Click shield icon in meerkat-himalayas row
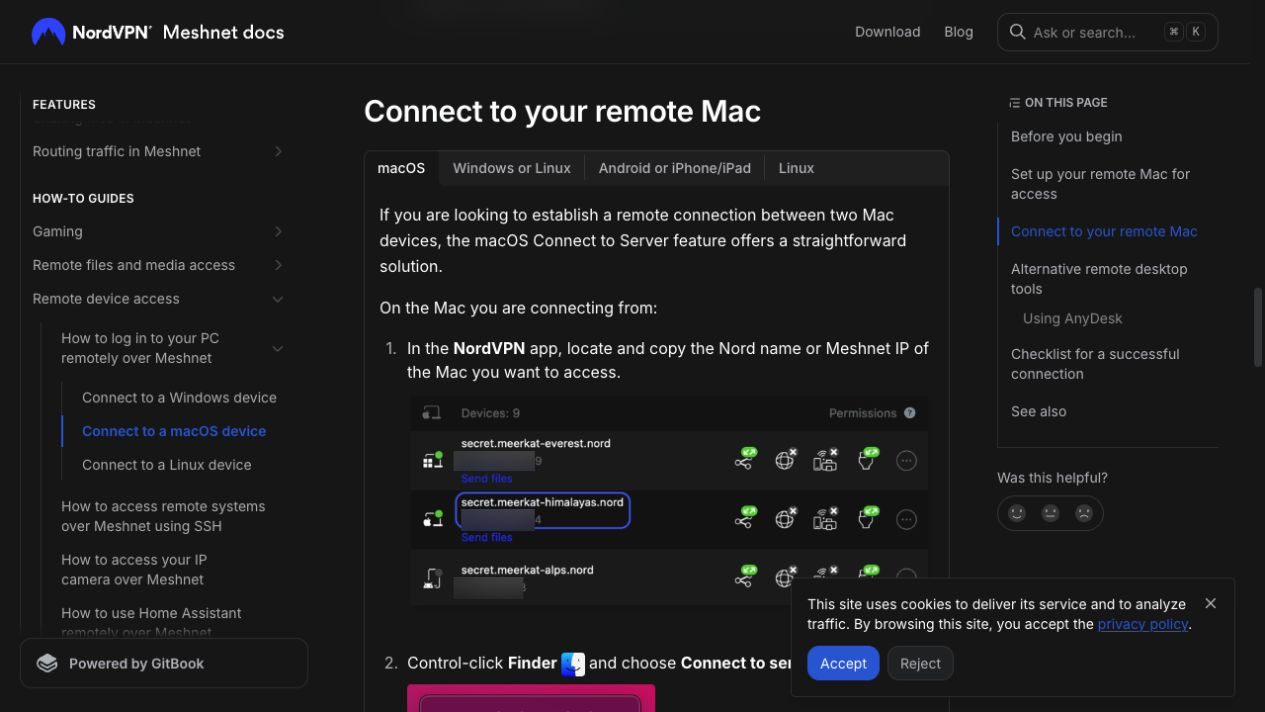Viewport: 1265px width, 712px height. [867, 518]
